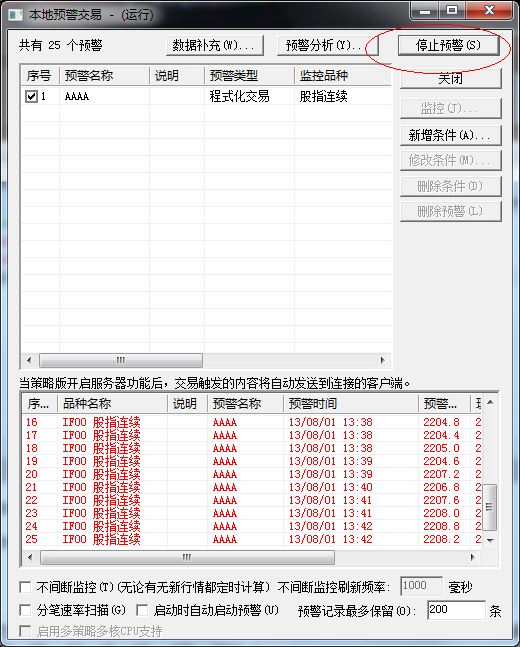Select record row 18 with price 2205.0
520x647 pixels.
252,448
